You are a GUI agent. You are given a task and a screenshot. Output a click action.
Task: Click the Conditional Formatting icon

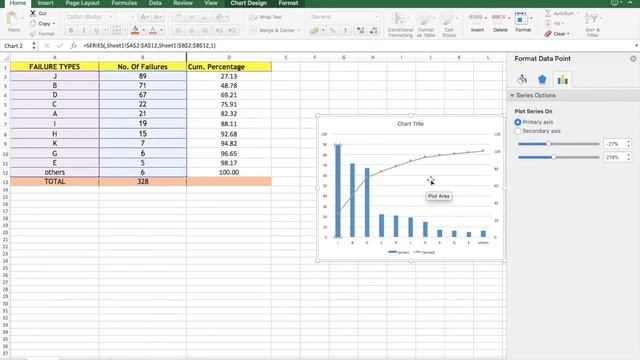pos(400,19)
